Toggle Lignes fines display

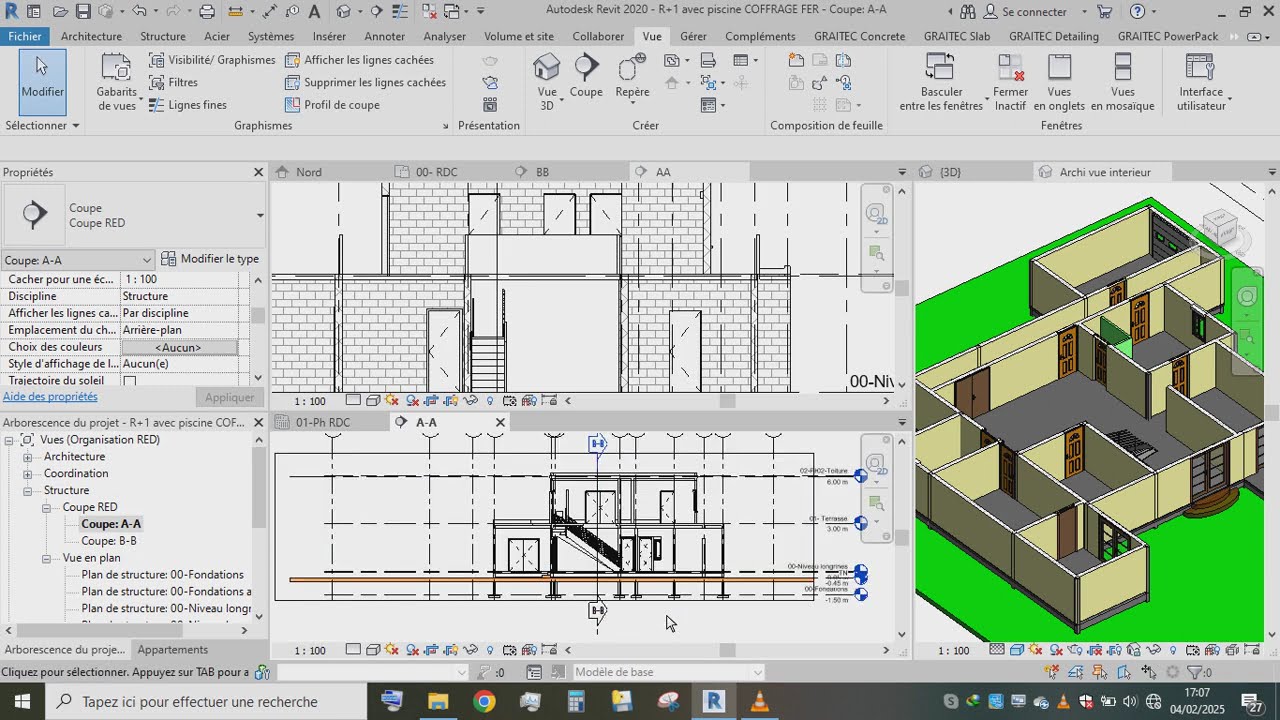coord(188,105)
